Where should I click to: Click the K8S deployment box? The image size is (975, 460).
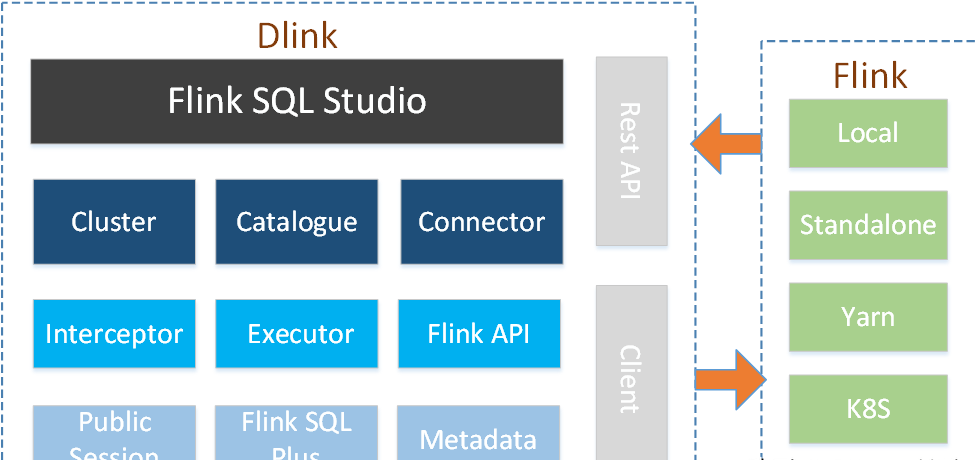[x=868, y=409]
